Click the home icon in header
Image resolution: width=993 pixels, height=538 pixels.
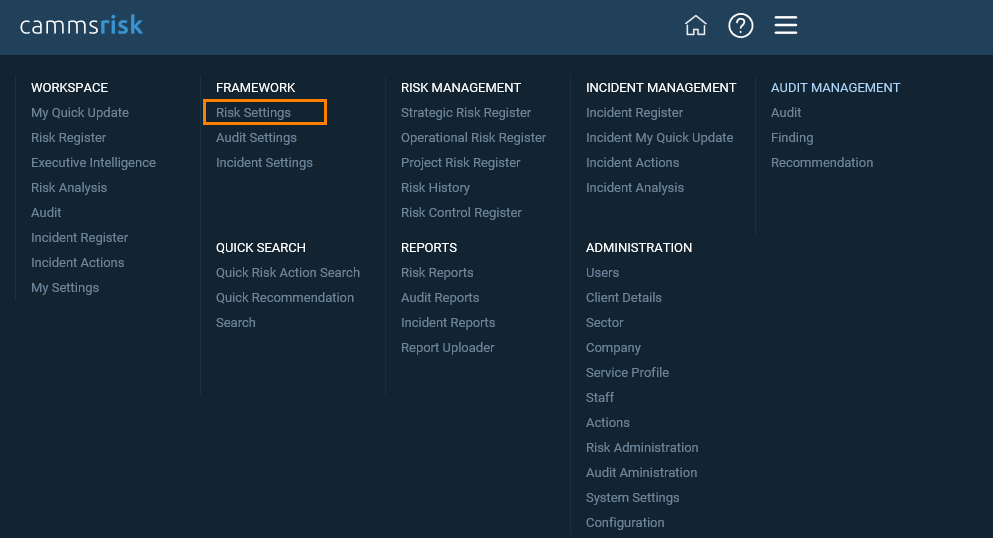695,25
